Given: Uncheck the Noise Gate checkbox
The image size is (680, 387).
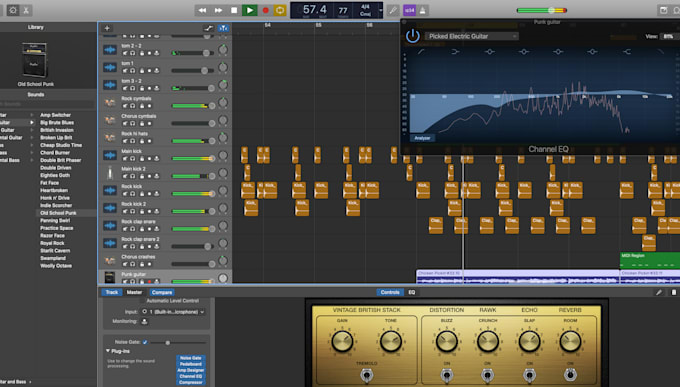Looking at the screenshot, I should 145,342.
